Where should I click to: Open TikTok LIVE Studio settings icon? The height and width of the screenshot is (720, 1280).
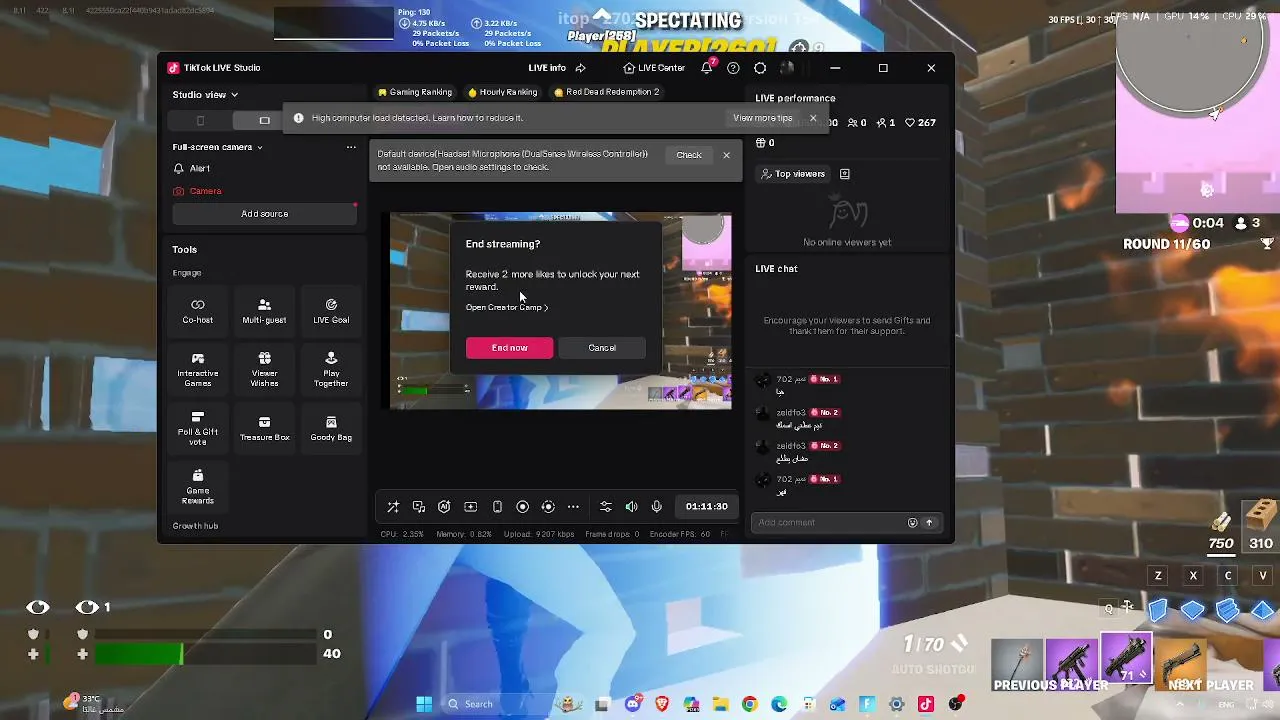pyautogui.click(x=760, y=68)
